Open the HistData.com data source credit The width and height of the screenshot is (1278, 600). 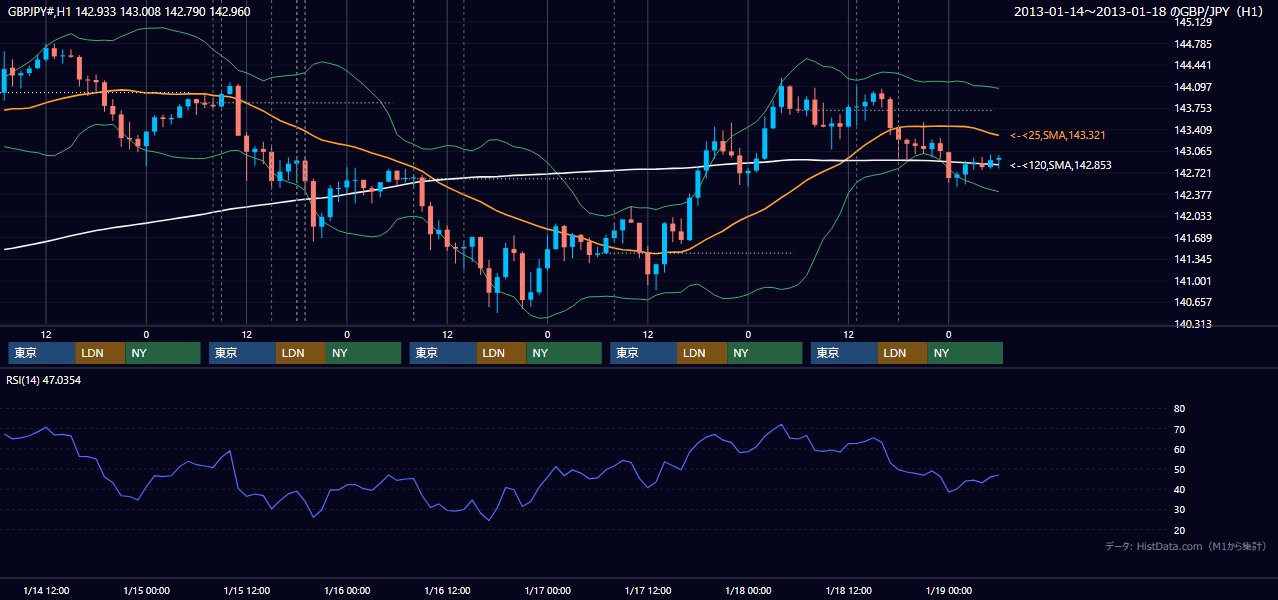pyautogui.click(x=1185, y=546)
